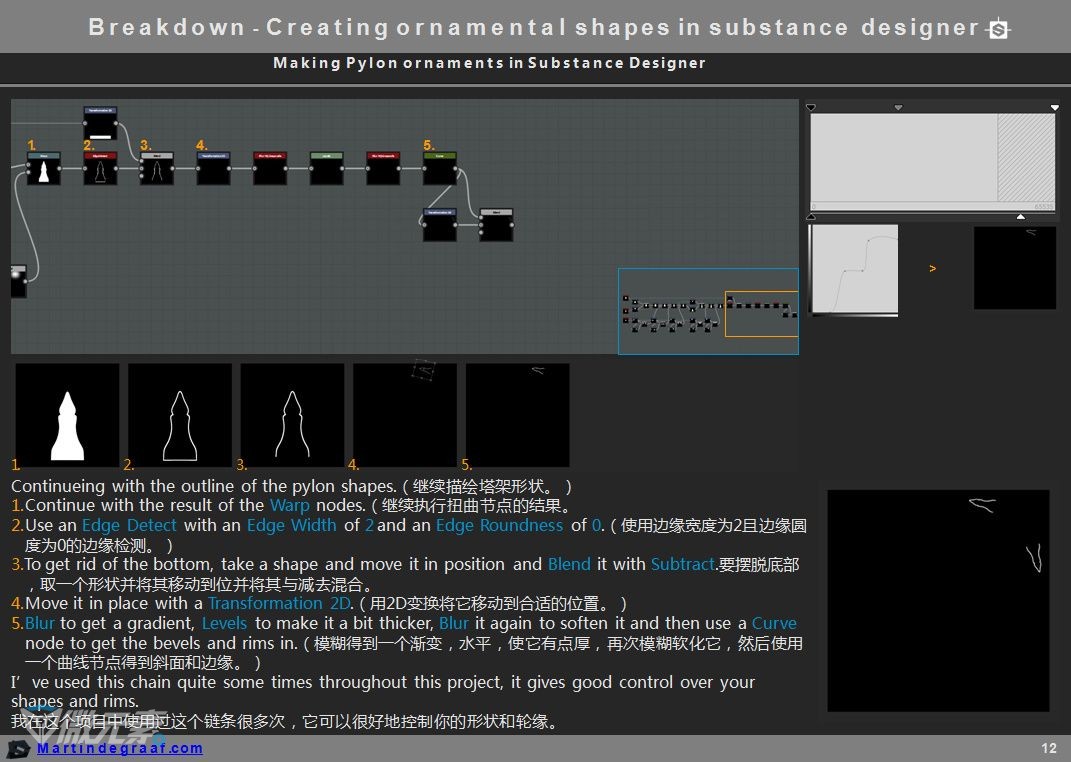Select the Blend node following Edge Detect
Image resolution: width=1071 pixels, height=762 pixels.
(x=157, y=168)
